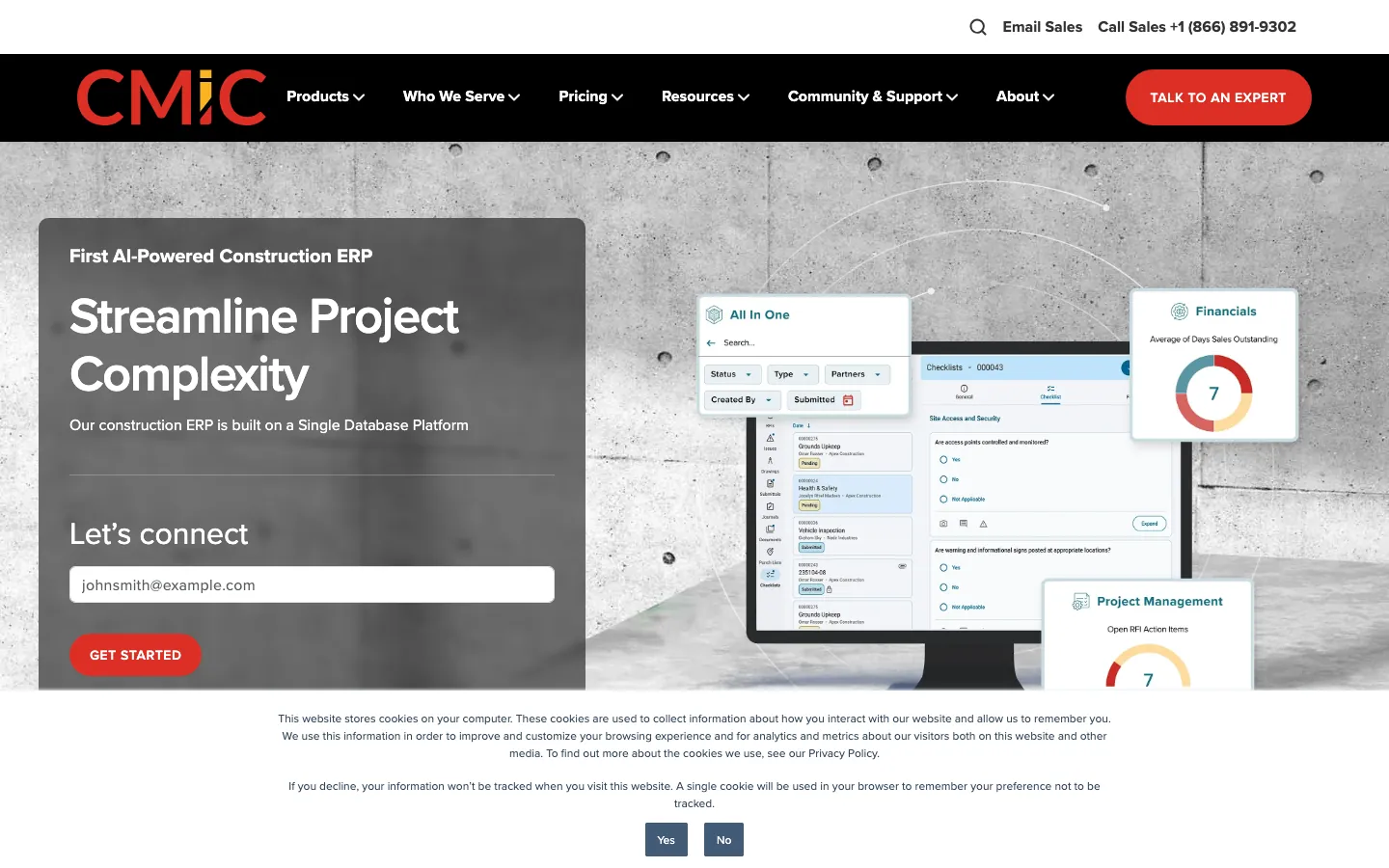Open Community & Support dropdown
1389x868 pixels.
coord(872,96)
